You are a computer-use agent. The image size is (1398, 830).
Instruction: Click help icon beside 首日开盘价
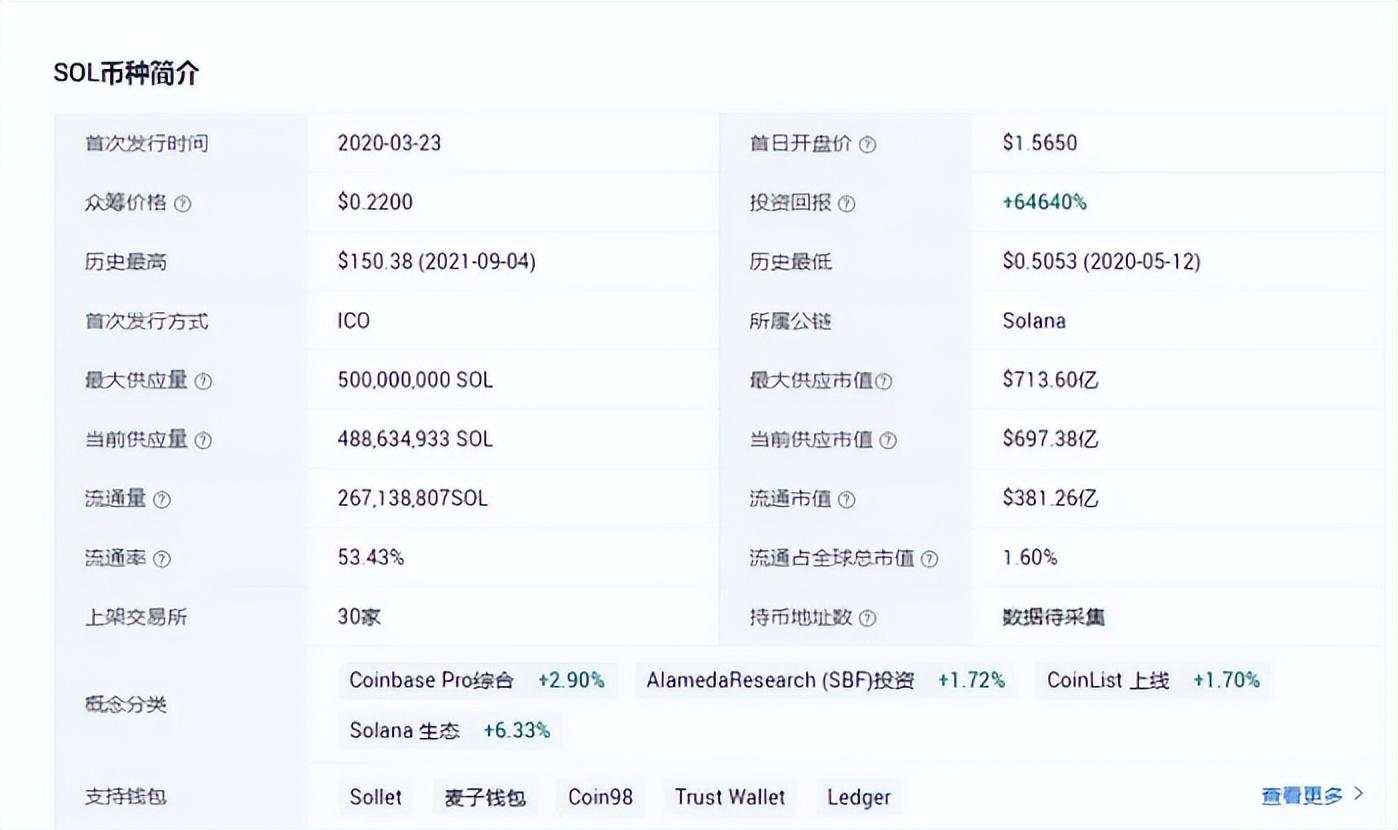867,144
